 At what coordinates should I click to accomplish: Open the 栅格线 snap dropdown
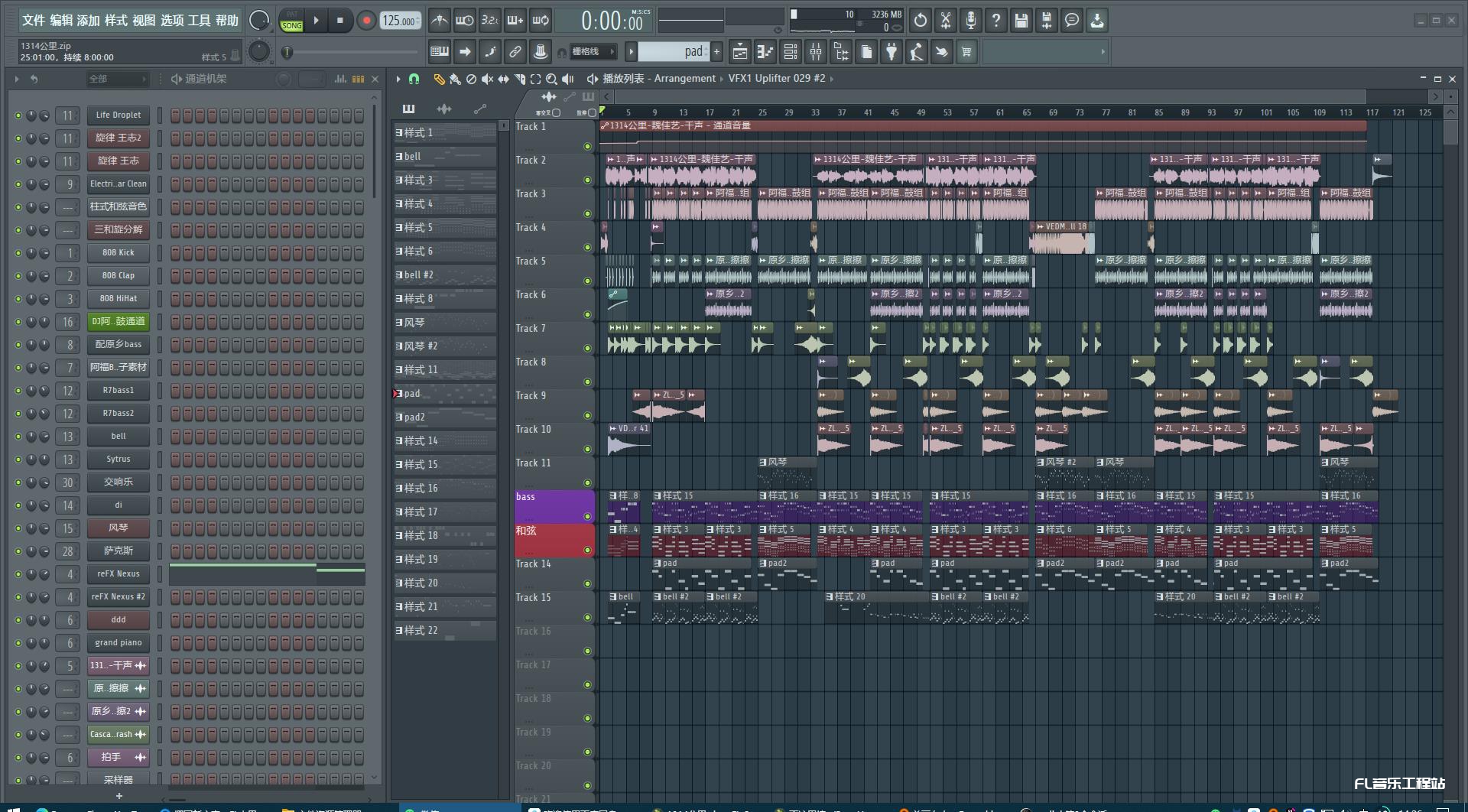(593, 52)
